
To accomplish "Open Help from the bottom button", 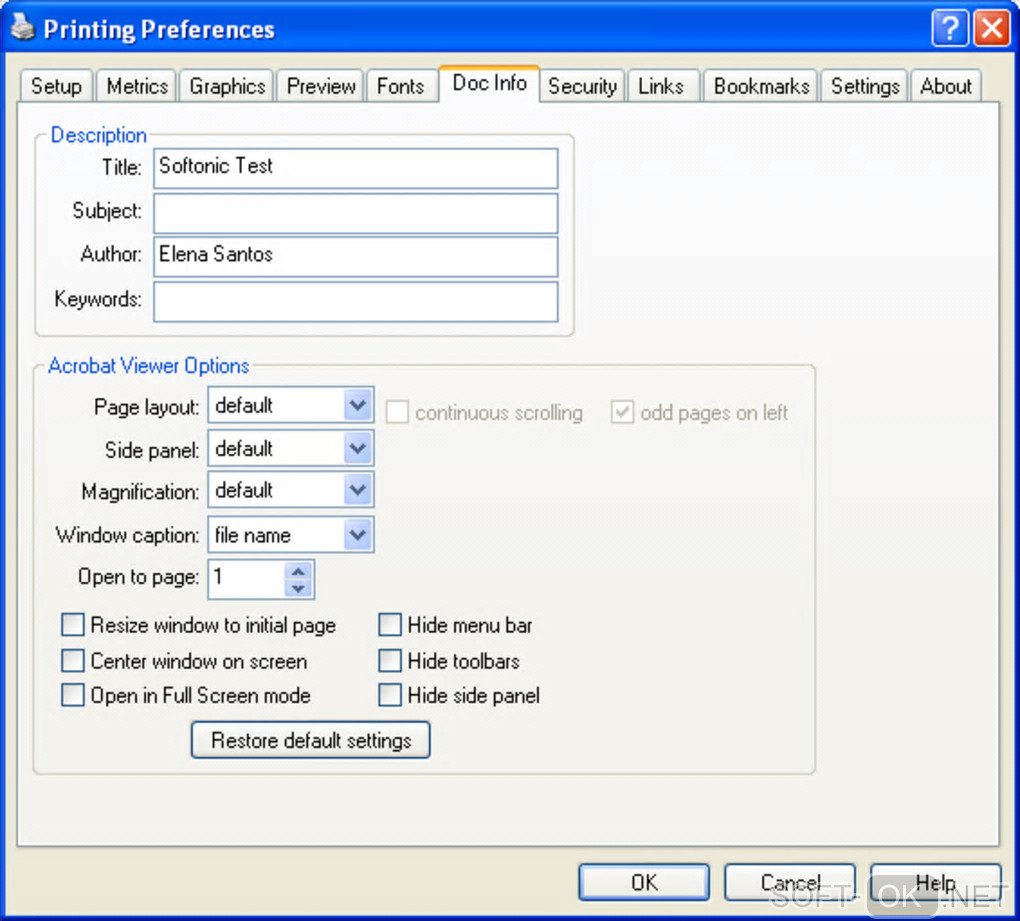I will [935, 883].
